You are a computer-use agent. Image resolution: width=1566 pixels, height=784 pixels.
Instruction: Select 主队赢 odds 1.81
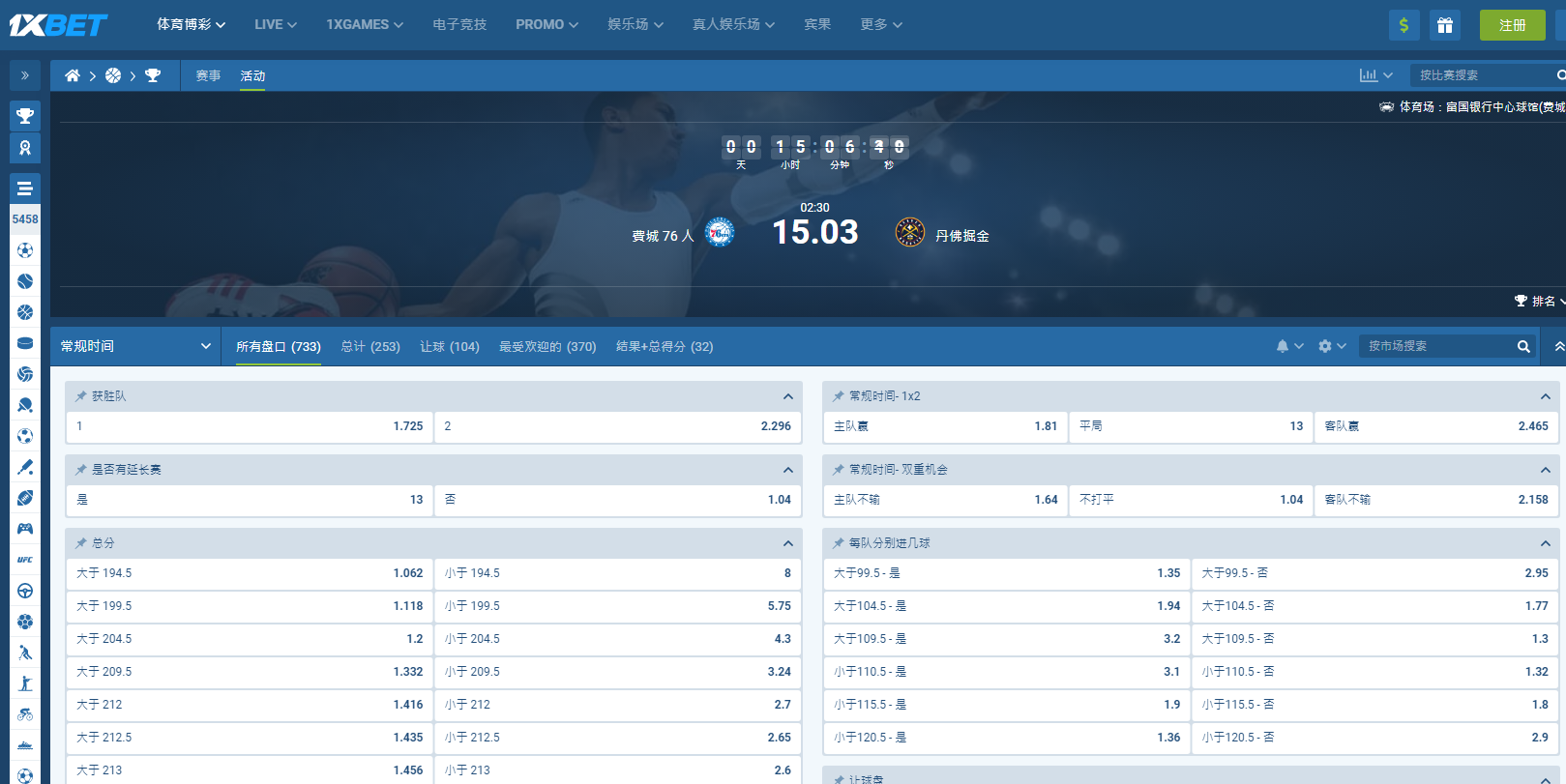pos(944,426)
